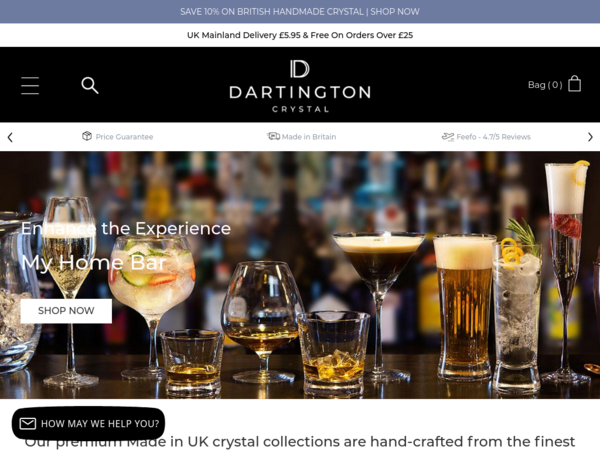Click the SHOP NOW hero button
600x450 pixels.
point(66,311)
